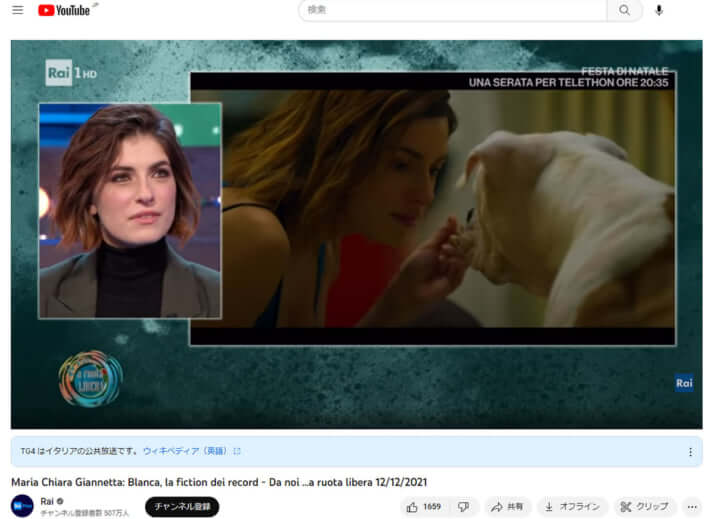Focus the YouTube search box

pyautogui.click(x=453, y=10)
